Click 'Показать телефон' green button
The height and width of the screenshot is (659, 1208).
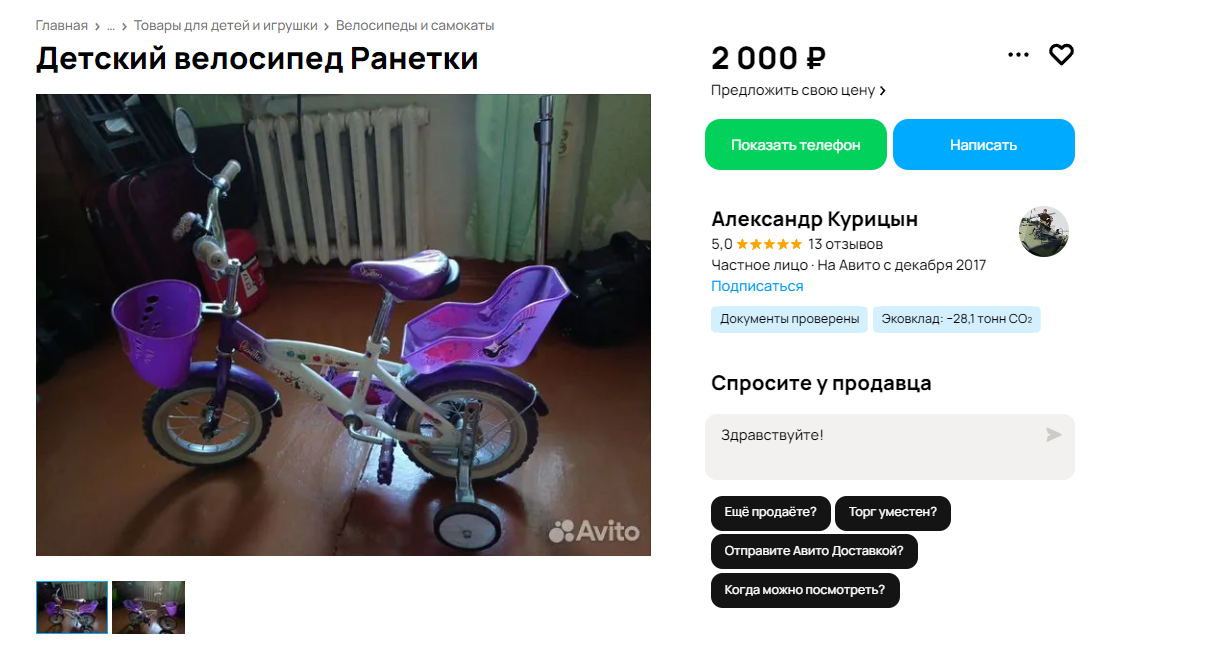(796, 145)
